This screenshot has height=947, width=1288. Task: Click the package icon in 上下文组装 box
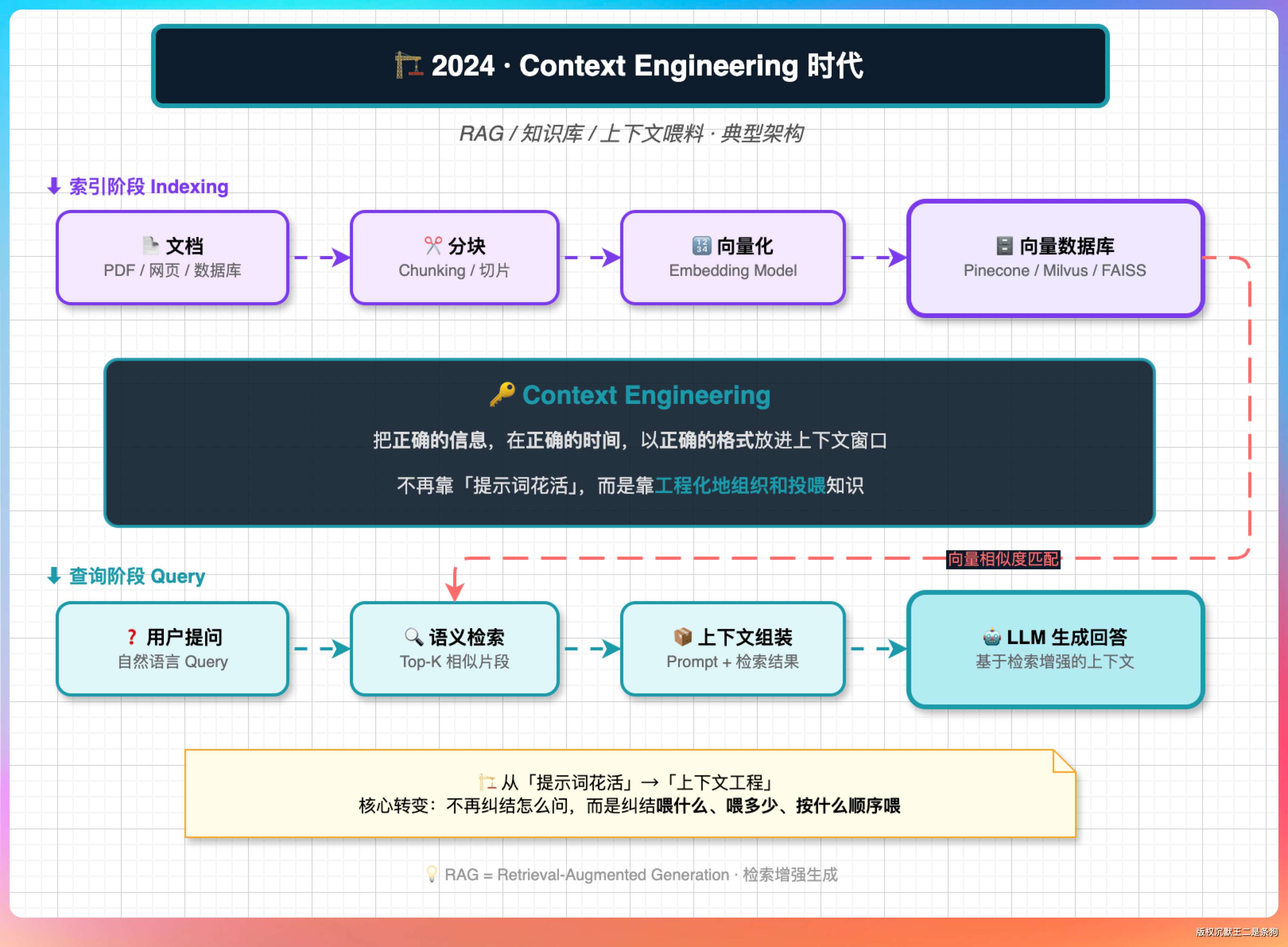(682, 636)
